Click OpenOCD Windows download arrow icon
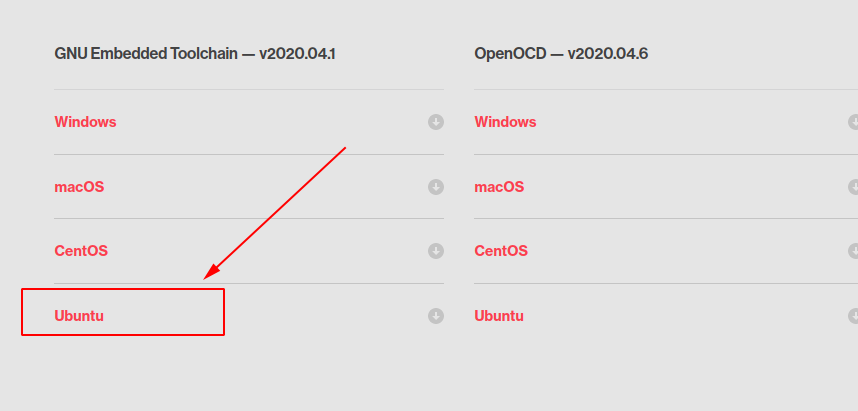The image size is (858, 411). pyautogui.click(x=853, y=122)
